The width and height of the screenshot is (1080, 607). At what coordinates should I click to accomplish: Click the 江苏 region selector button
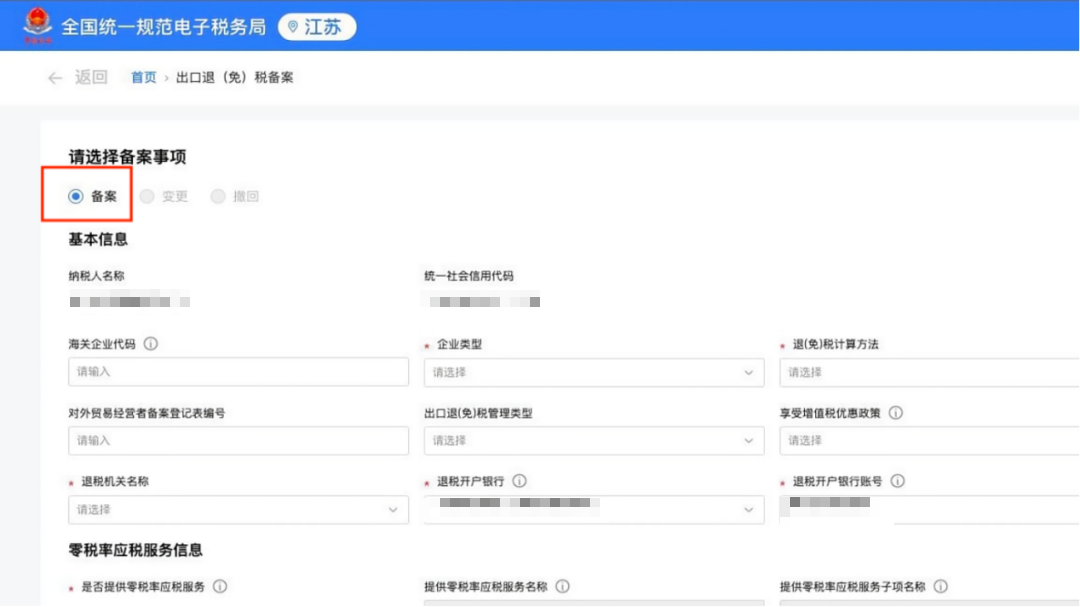coord(317,27)
